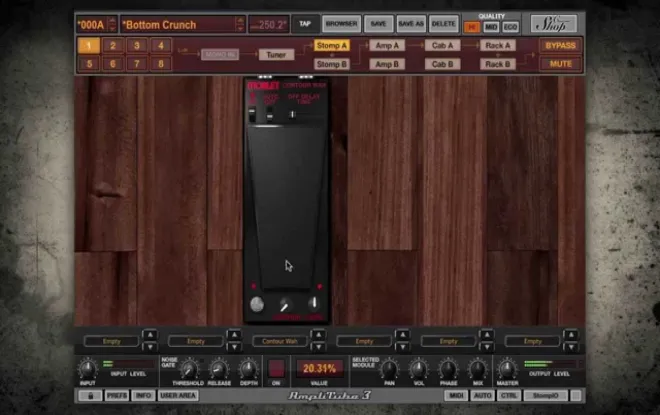
Task: Click the up arrow of the last stomp slot
Action: 571,335
